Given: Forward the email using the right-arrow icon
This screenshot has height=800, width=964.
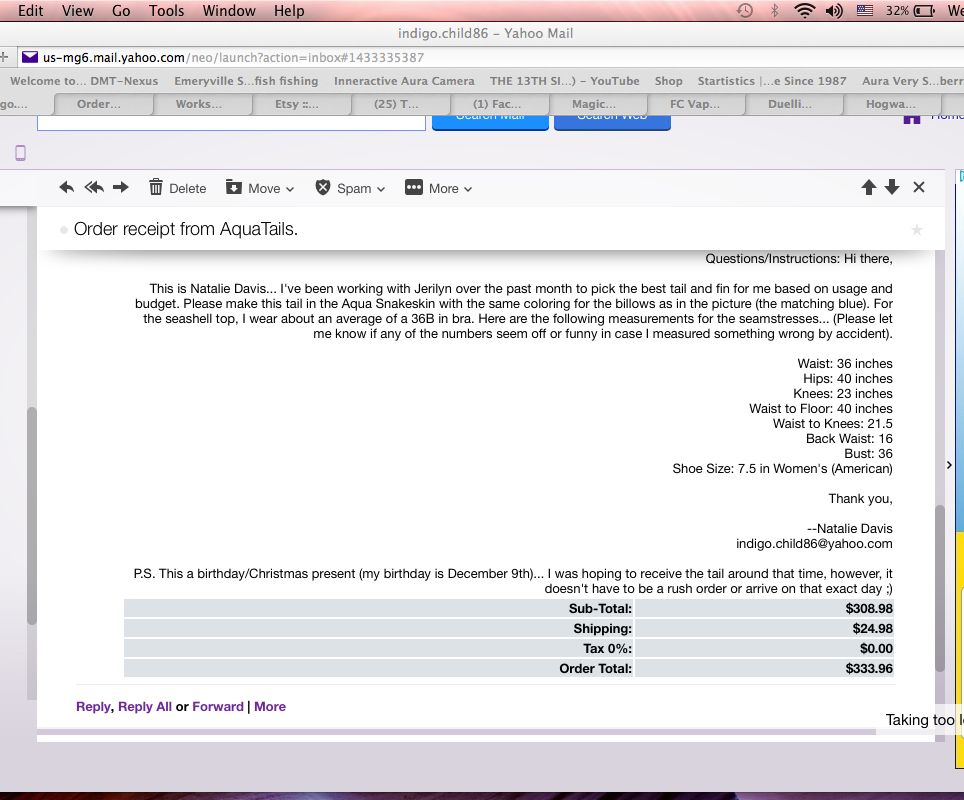Looking at the screenshot, I should click(x=121, y=188).
